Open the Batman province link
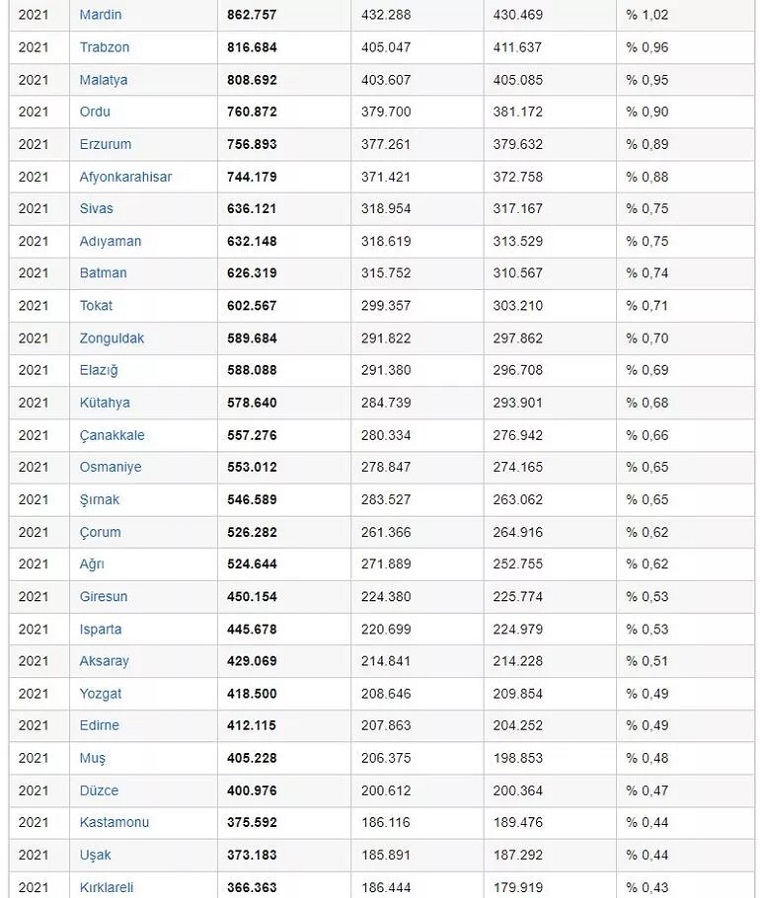Image resolution: width=760 pixels, height=898 pixels. click(x=103, y=273)
